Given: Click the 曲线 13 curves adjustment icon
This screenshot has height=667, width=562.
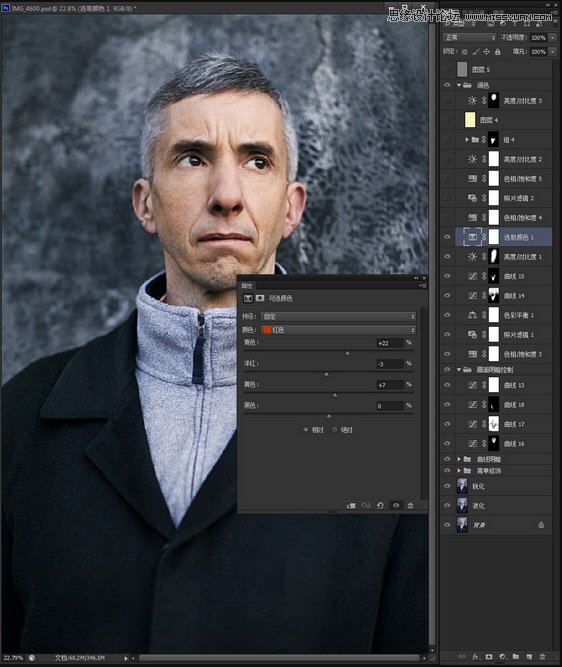Looking at the screenshot, I should pos(472,385).
